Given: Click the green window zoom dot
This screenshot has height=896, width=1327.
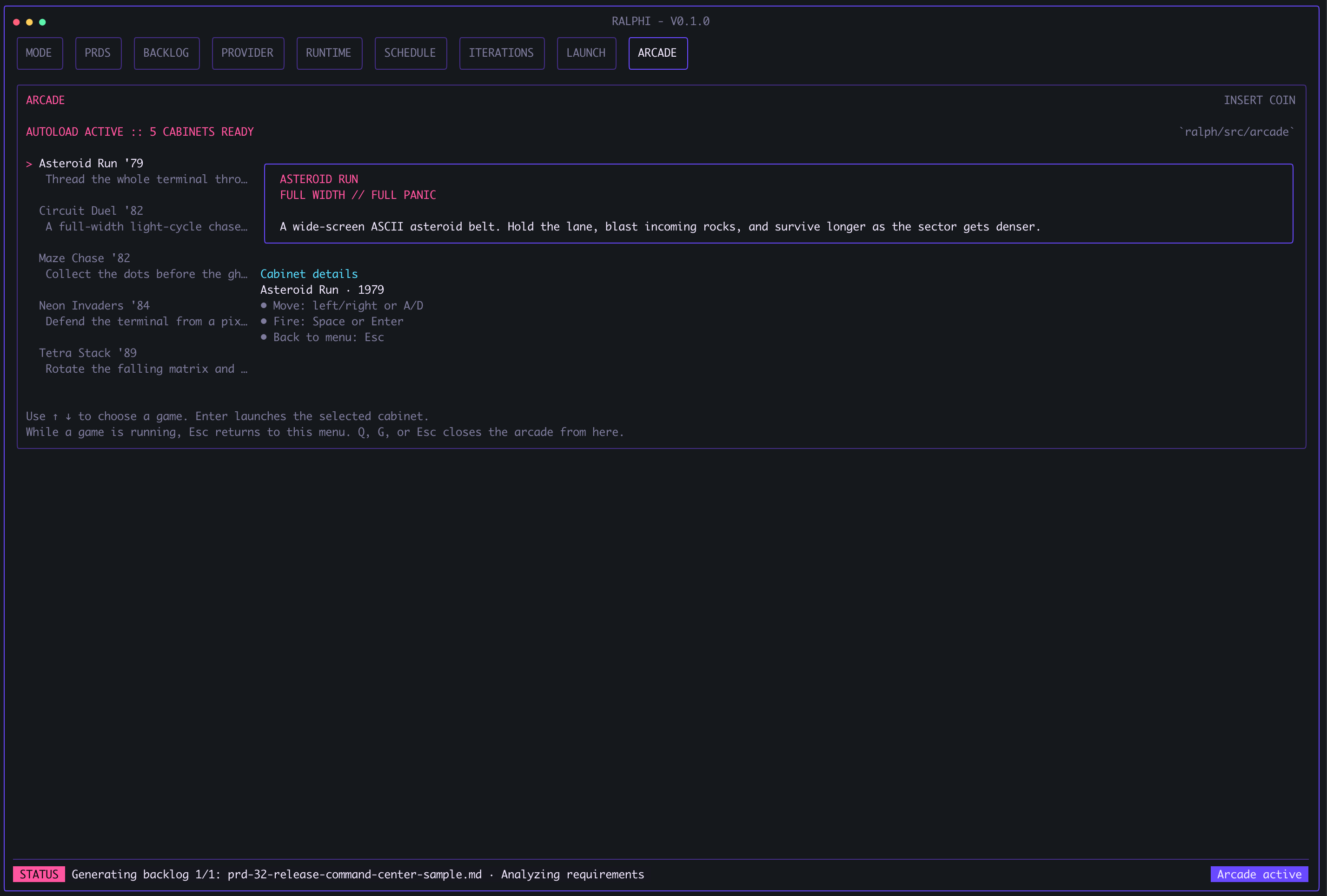Looking at the screenshot, I should pos(42,22).
